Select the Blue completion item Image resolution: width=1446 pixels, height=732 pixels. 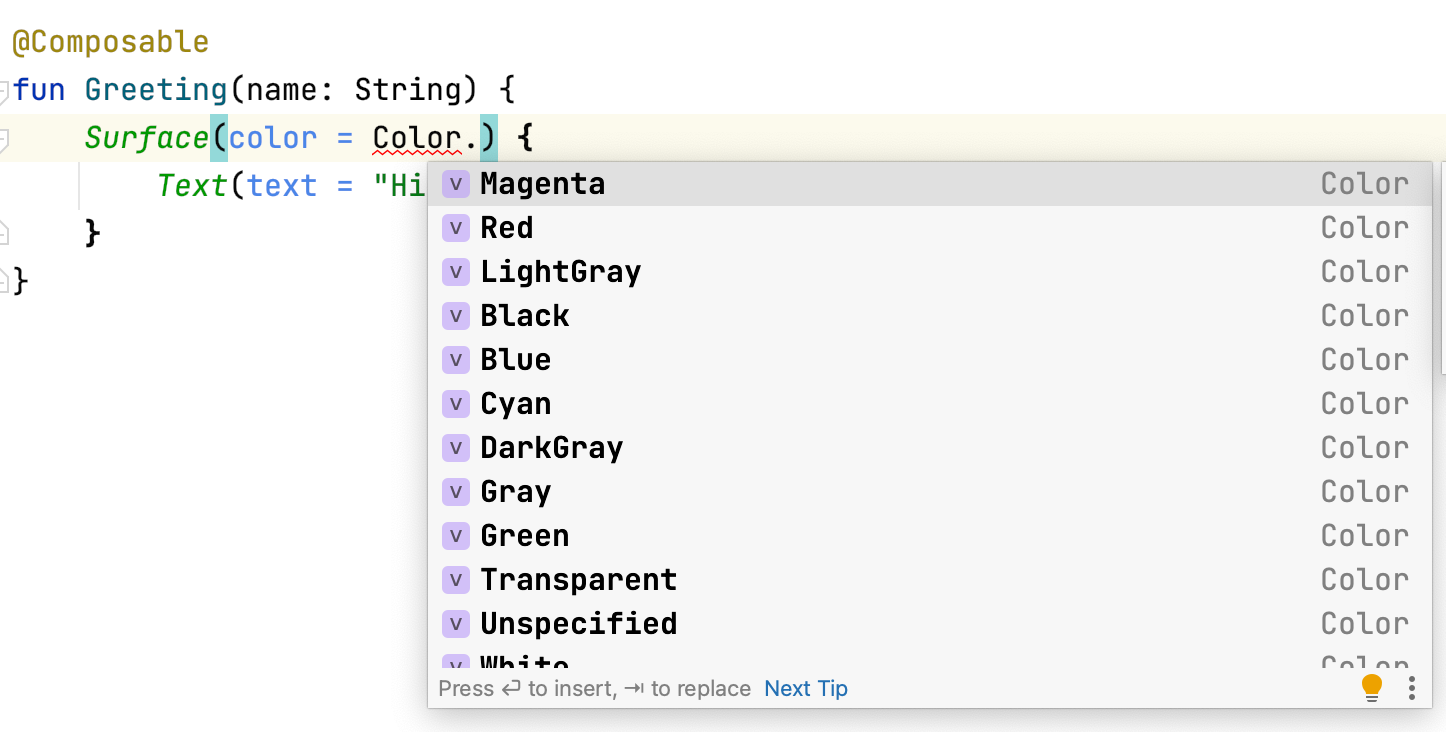point(515,360)
